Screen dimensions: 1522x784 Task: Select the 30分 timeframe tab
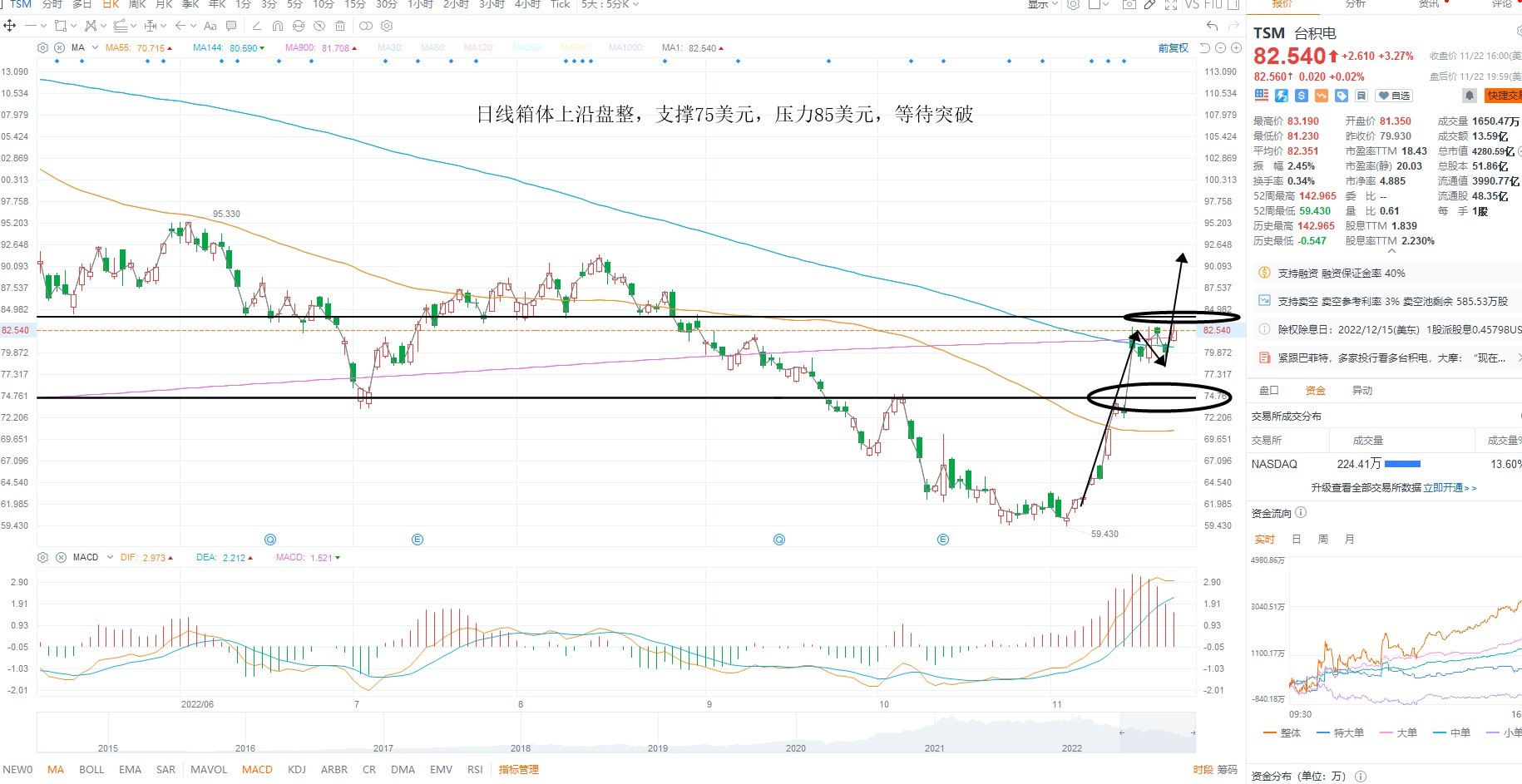pos(386,4)
